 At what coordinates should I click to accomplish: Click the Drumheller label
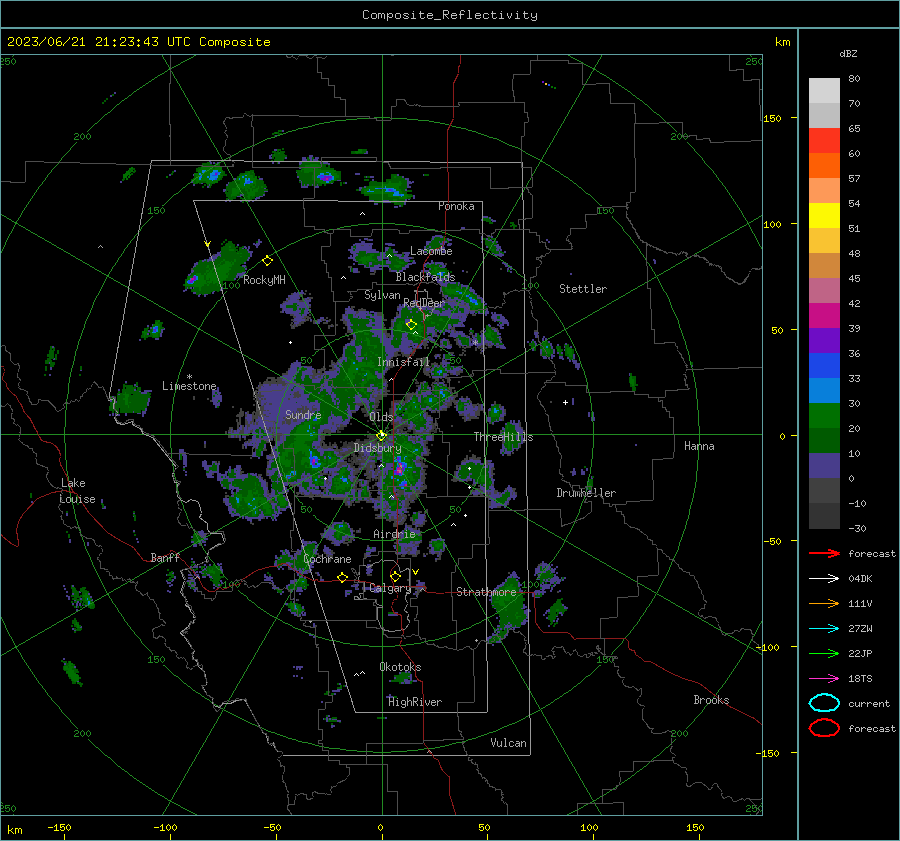[x=586, y=493]
